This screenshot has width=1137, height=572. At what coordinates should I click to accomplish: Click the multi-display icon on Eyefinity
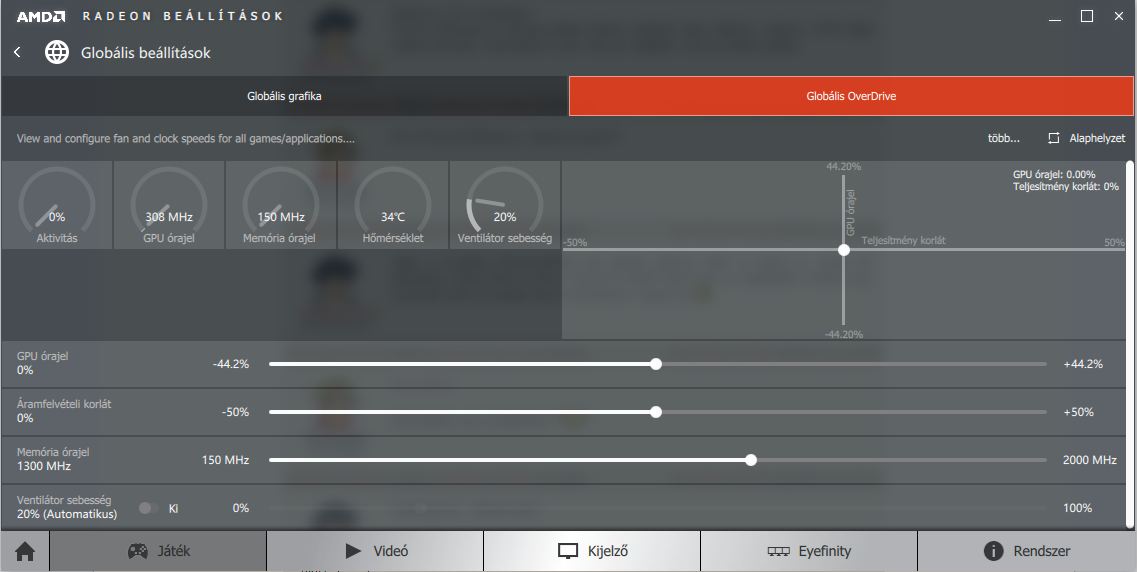[778, 552]
